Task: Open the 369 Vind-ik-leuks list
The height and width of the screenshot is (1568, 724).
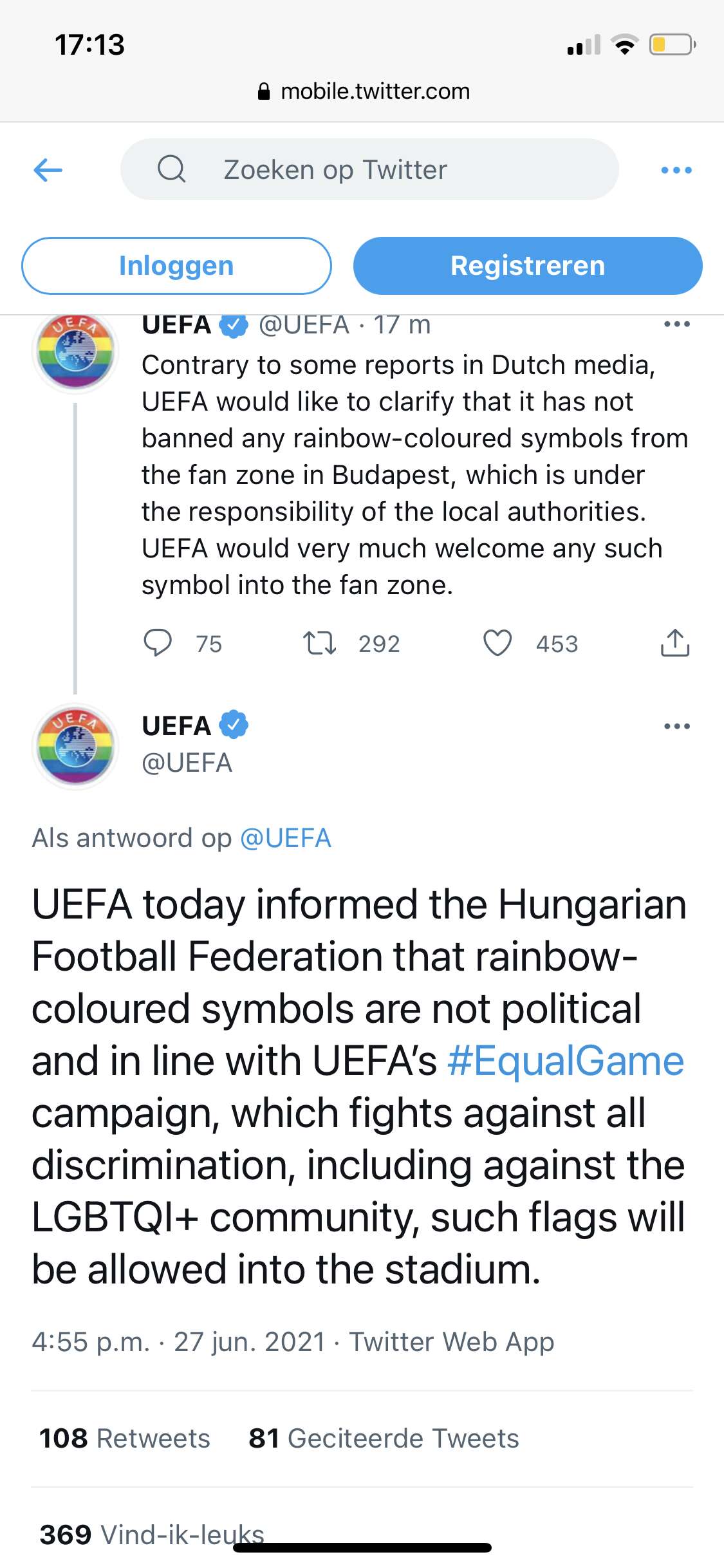Action: pos(152,1535)
